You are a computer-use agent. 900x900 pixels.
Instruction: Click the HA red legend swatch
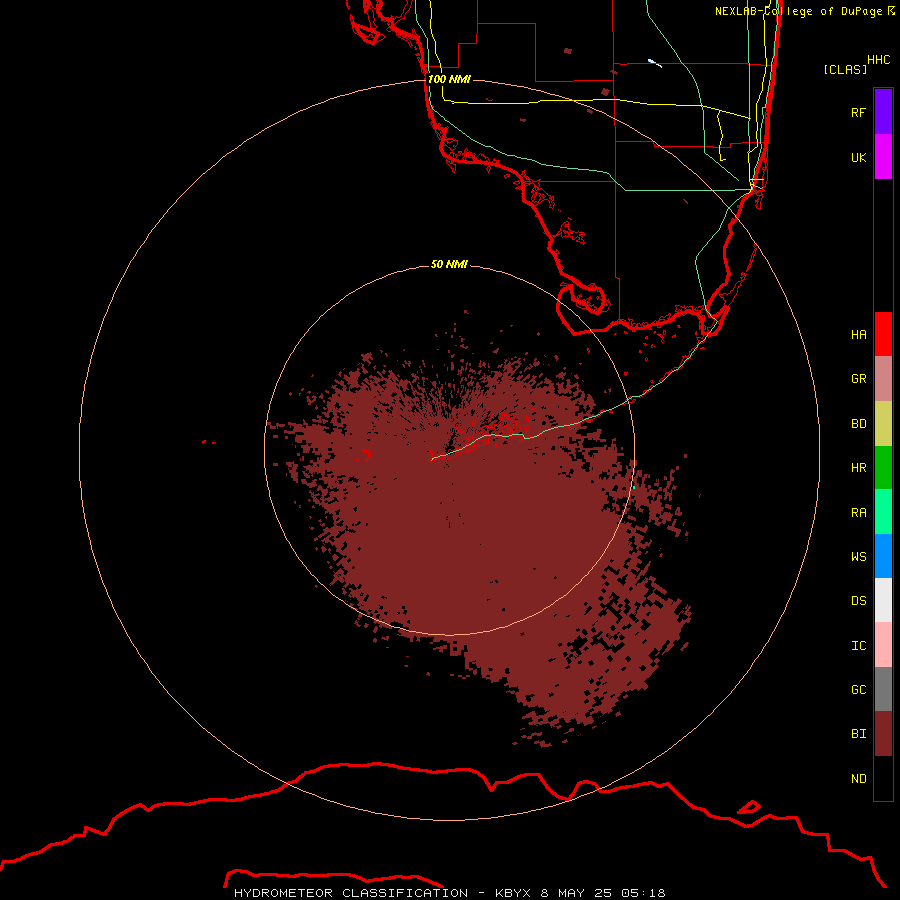883,334
